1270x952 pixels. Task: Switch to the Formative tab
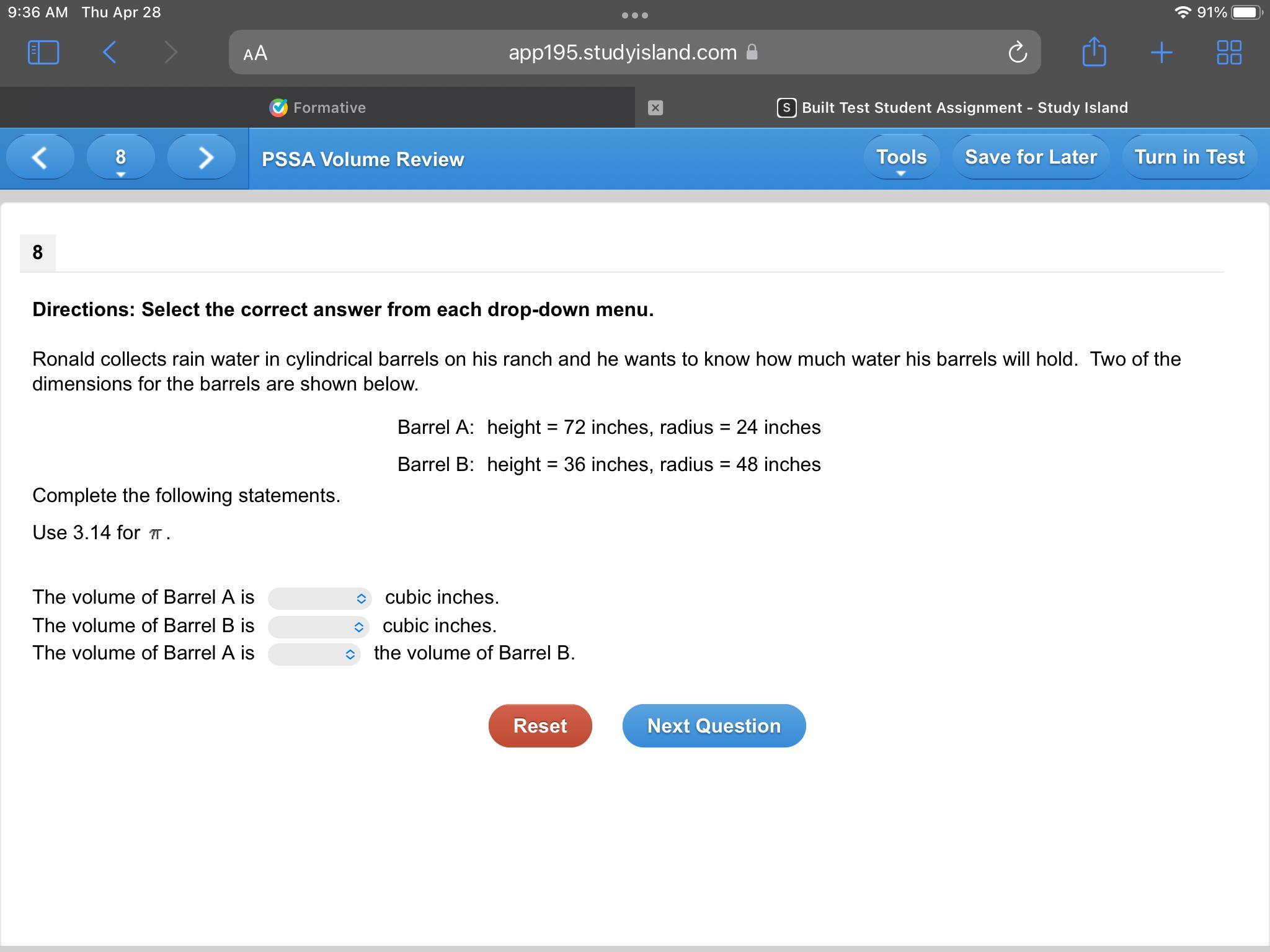pos(317,108)
